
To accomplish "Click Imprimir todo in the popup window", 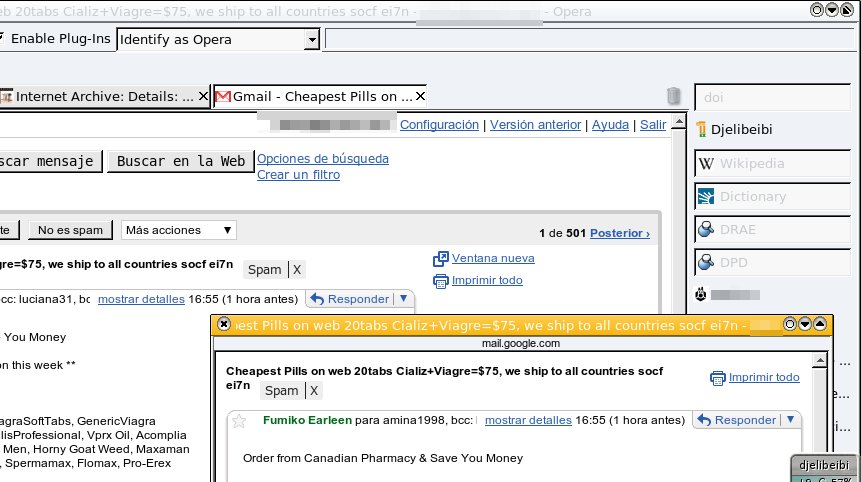I will 764,377.
